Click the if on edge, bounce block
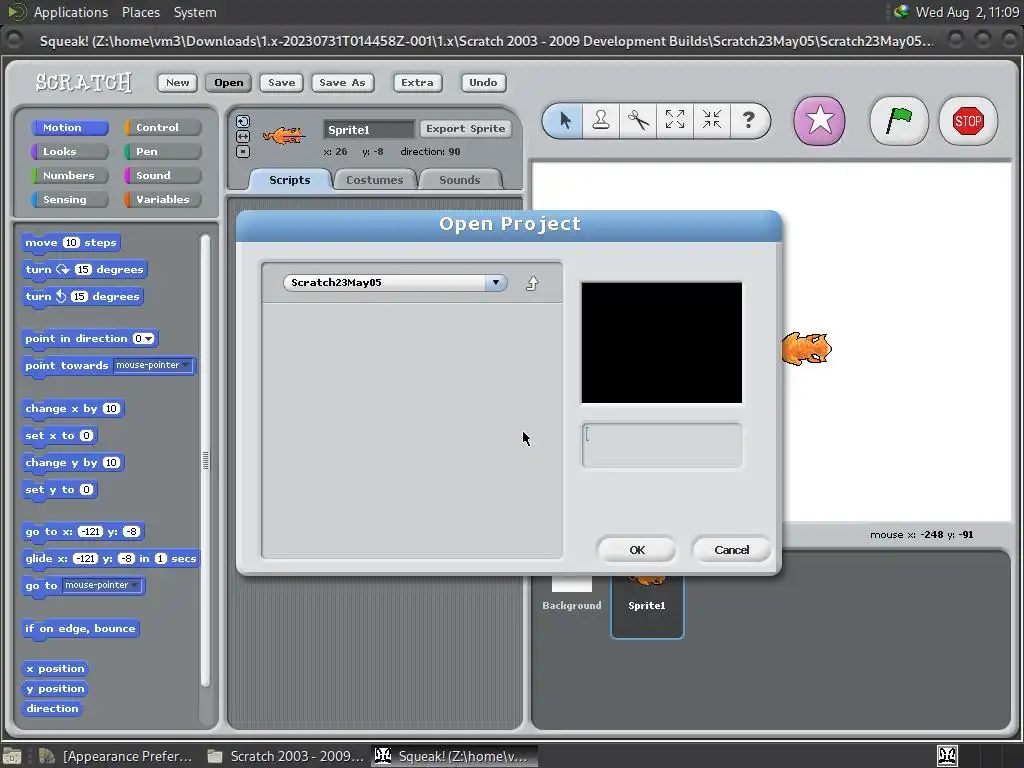The image size is (1024, 768). click(x=80, y=628)
